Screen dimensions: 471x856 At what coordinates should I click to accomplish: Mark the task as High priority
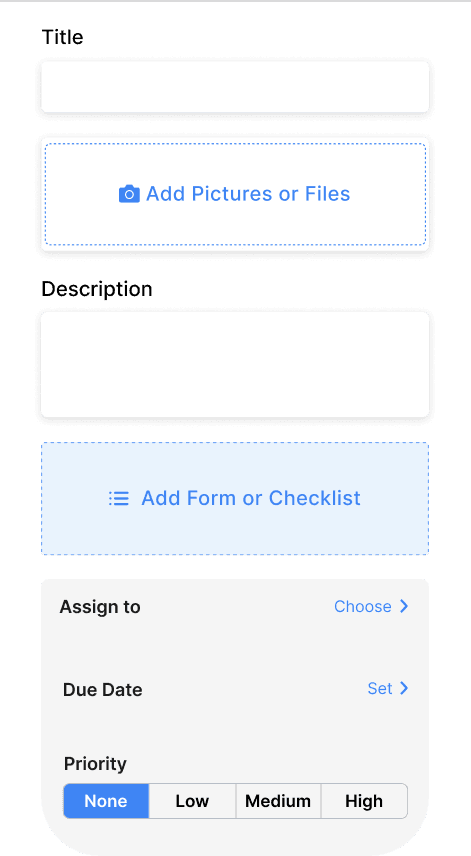(x=364, y=801)
